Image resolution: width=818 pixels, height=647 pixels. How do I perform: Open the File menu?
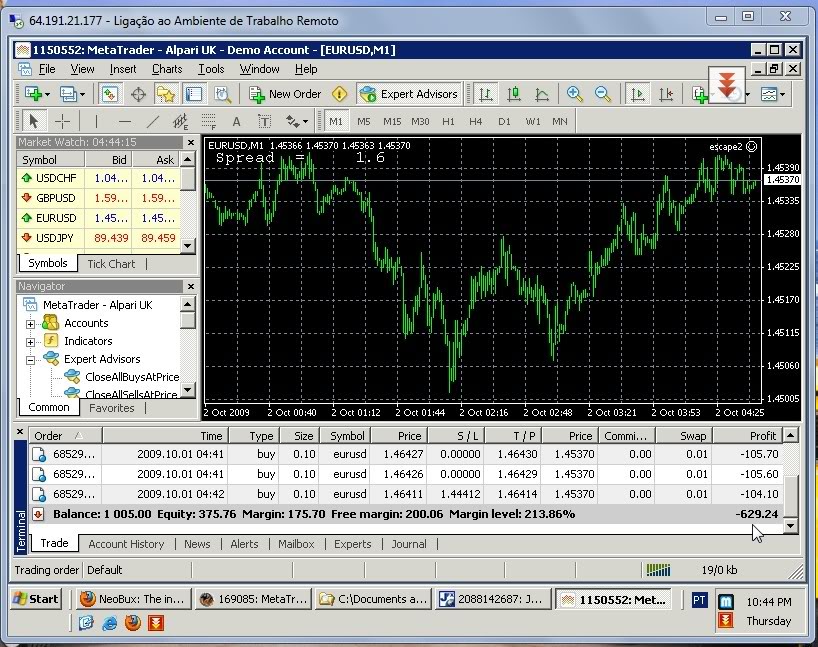[46, 69]
